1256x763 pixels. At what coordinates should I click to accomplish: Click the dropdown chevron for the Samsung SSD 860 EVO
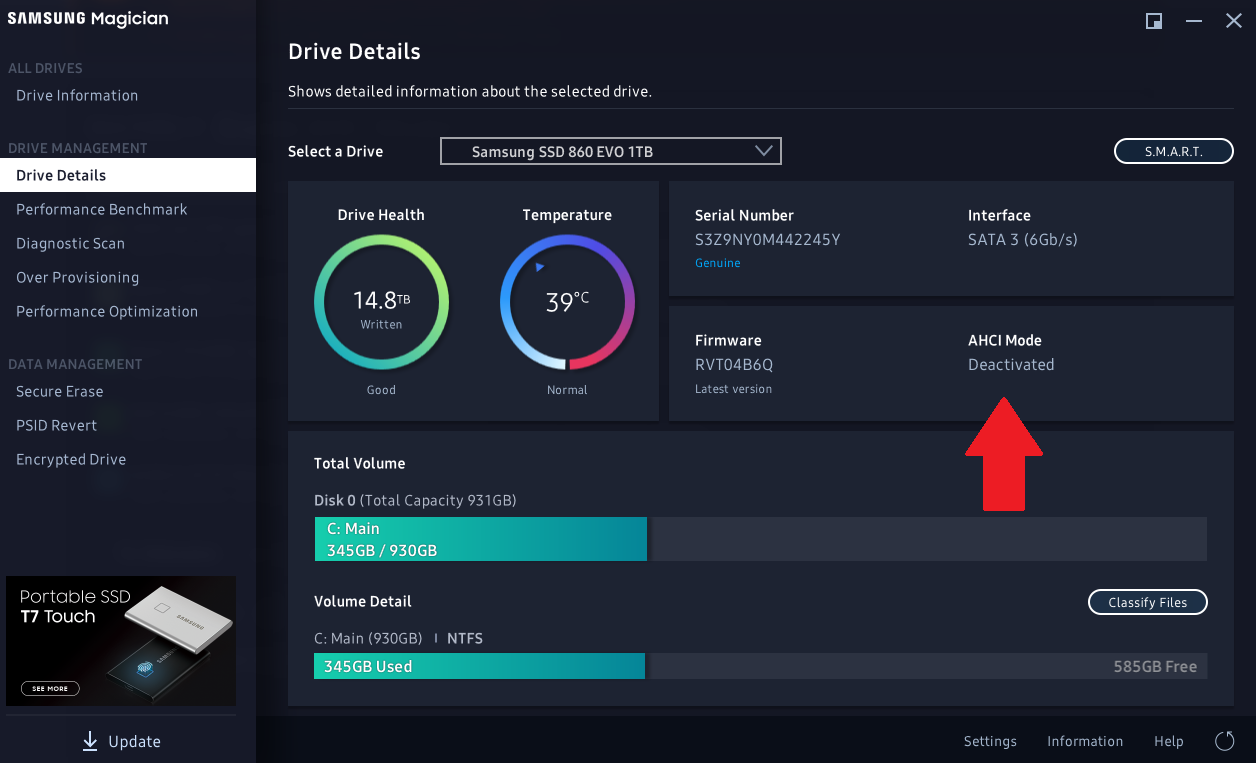(764, 151)
